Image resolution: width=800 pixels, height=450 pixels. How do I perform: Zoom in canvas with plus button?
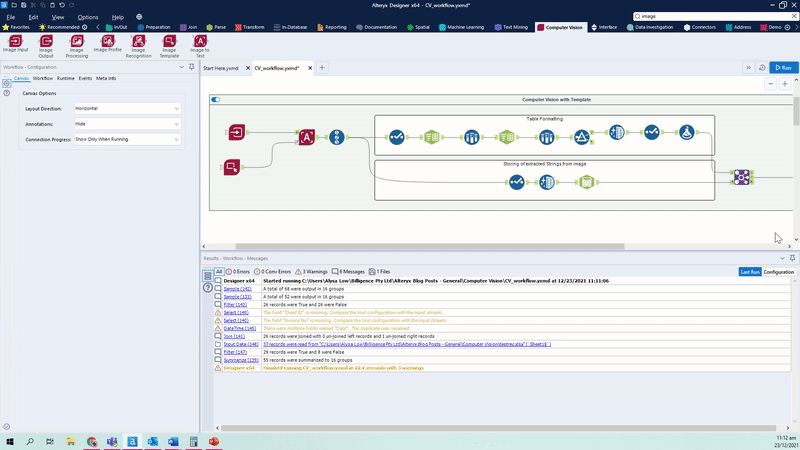pyautogui.click(x=785, y=84)
